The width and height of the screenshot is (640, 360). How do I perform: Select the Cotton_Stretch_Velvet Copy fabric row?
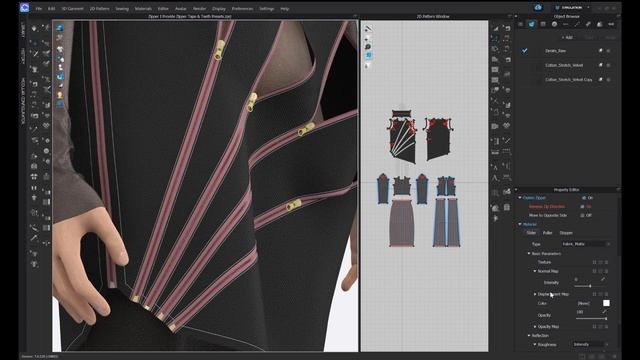(567, 80)
